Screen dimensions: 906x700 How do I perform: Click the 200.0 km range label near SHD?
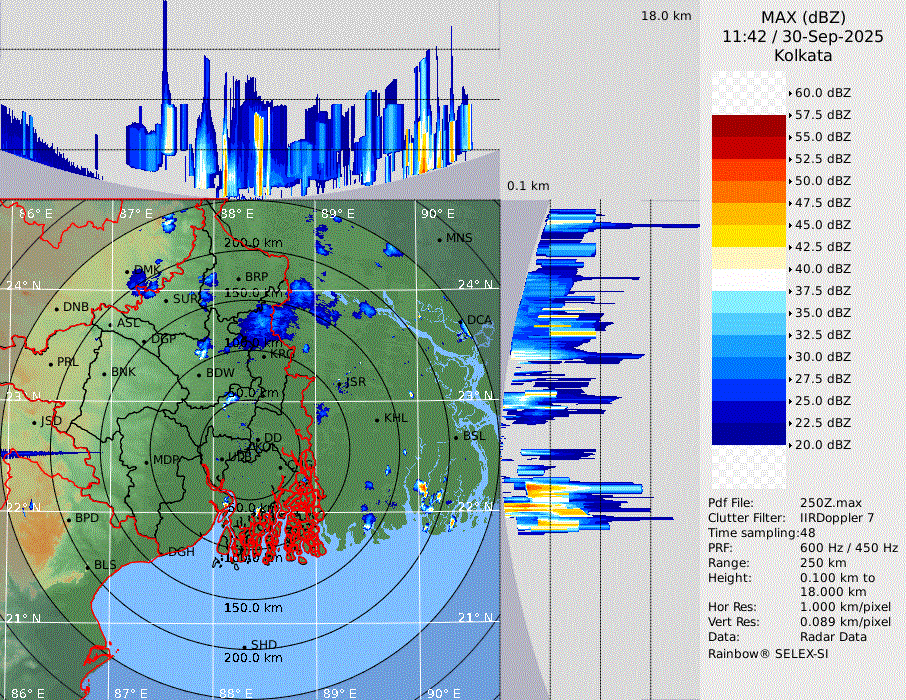[252, 658]
